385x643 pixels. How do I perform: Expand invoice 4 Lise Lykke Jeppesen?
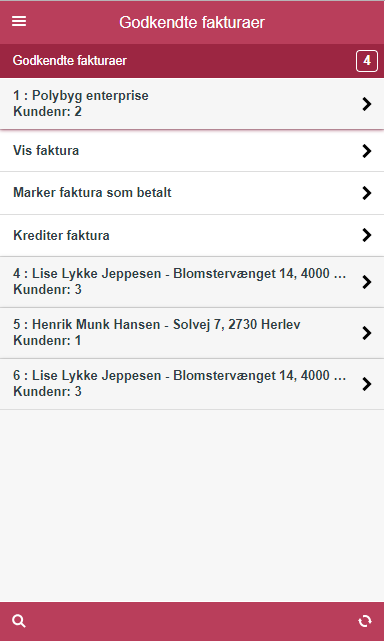pyautogui.click(x=192, y=282)
